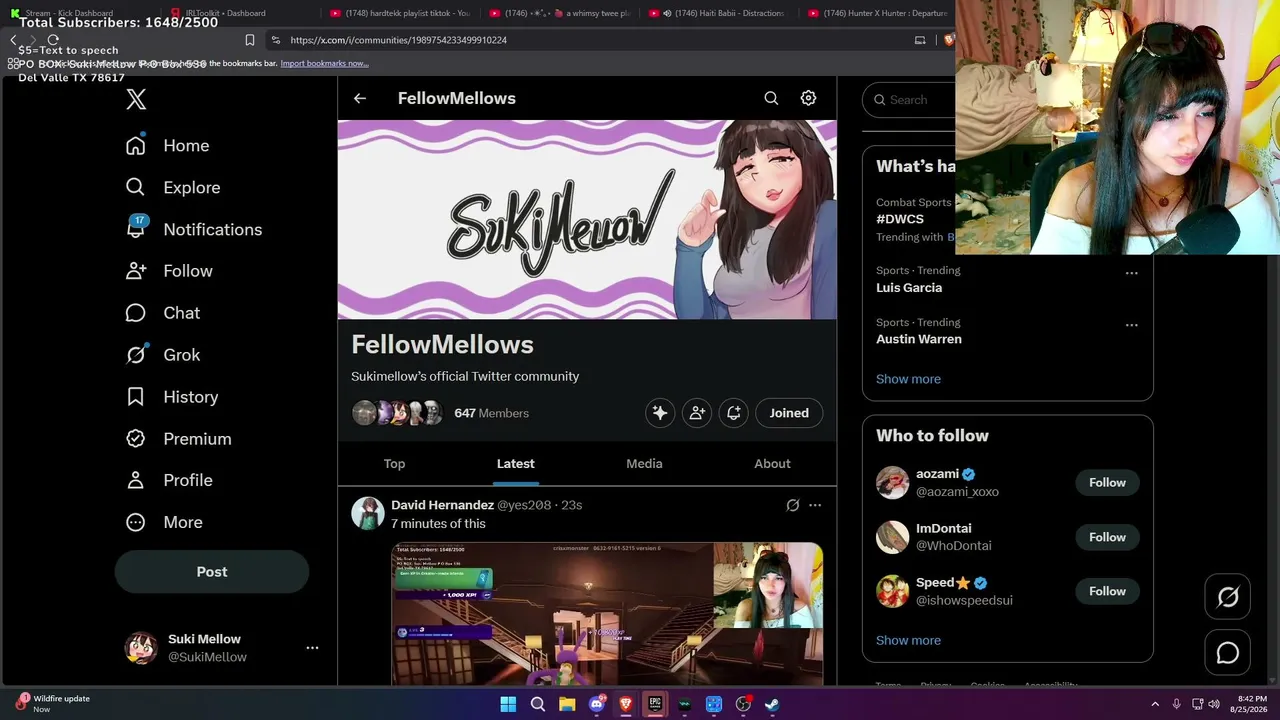Open the About tab
1280x720 pixels.
(x=772, y=464)
